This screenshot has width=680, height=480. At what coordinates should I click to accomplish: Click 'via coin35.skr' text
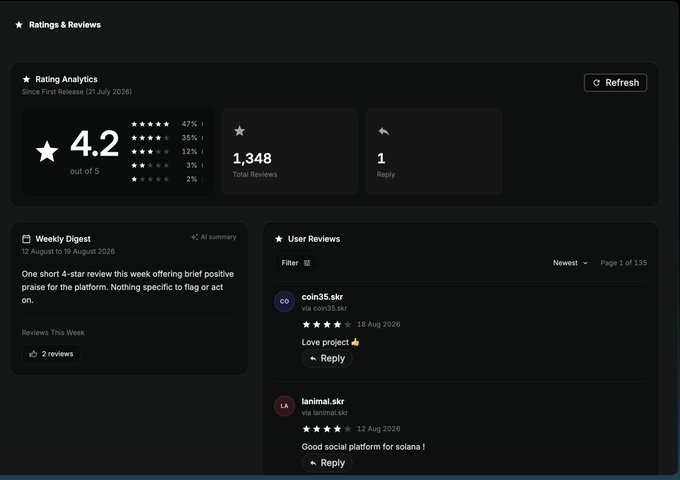pos(324,308)
